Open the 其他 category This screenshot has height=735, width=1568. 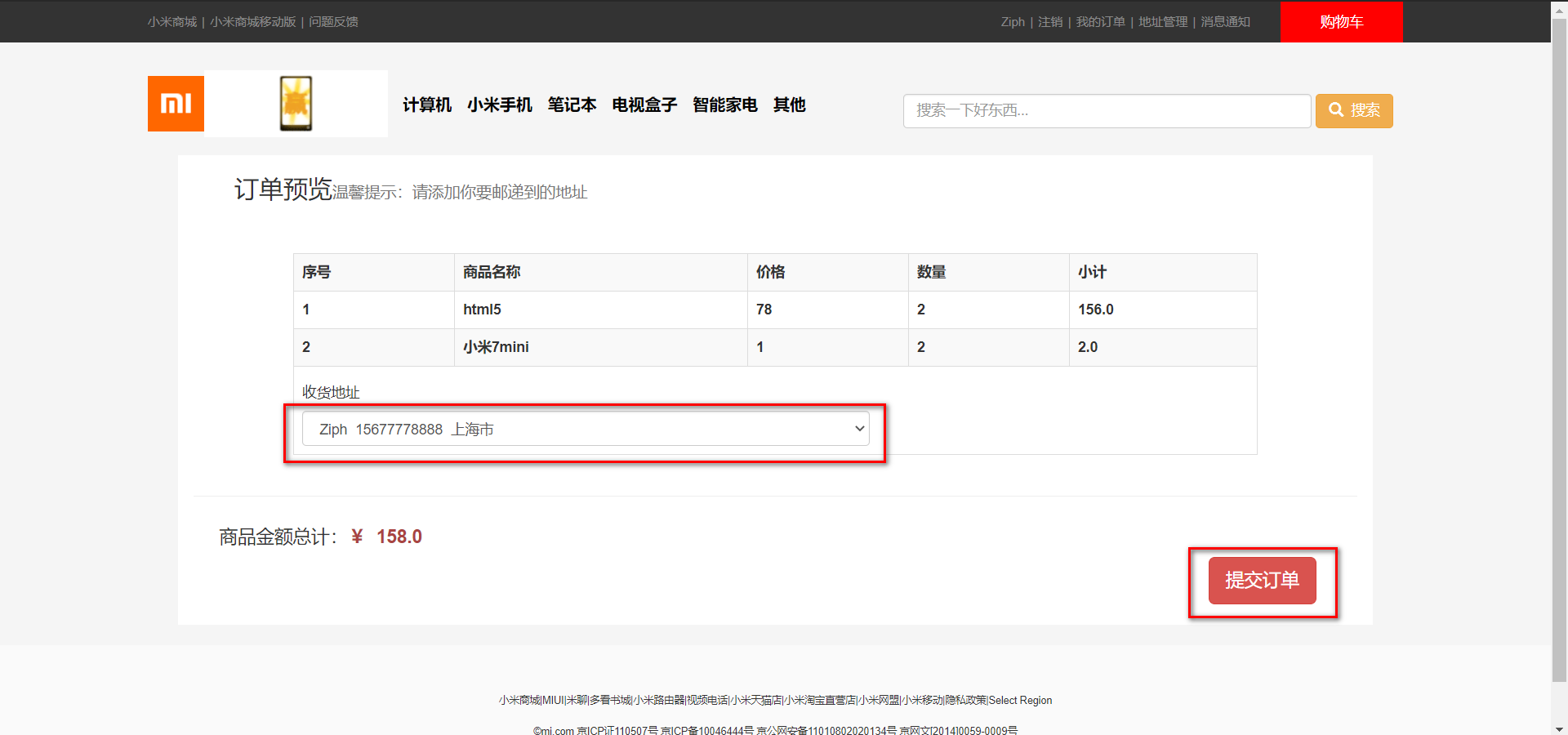790,105
